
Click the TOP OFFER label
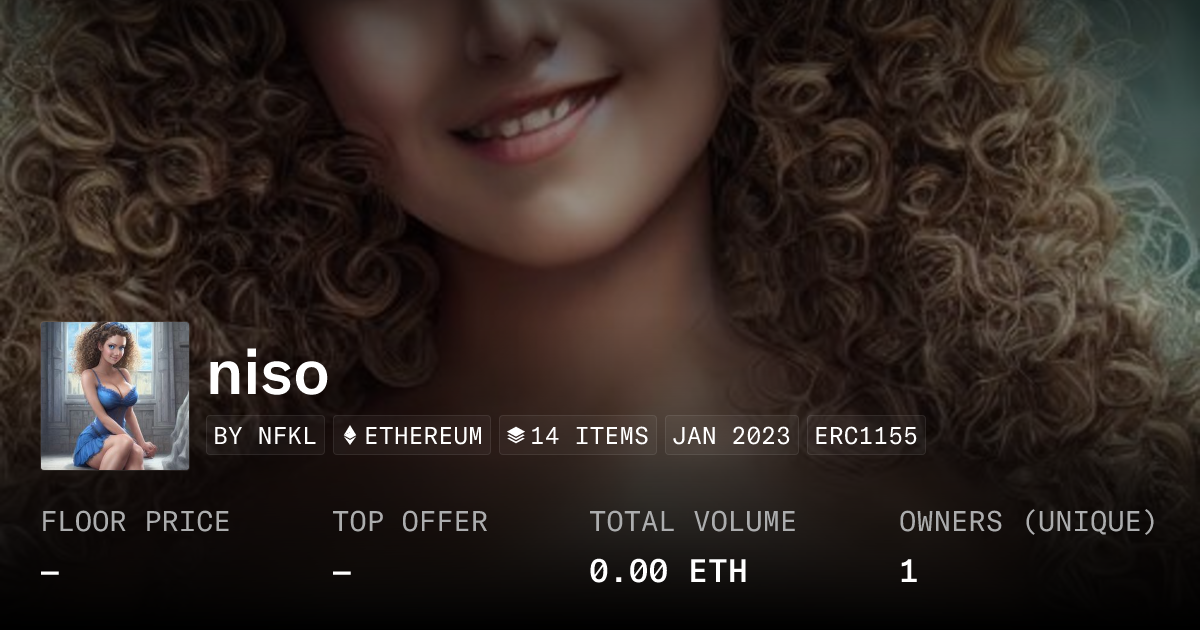[x=410, y=522]
